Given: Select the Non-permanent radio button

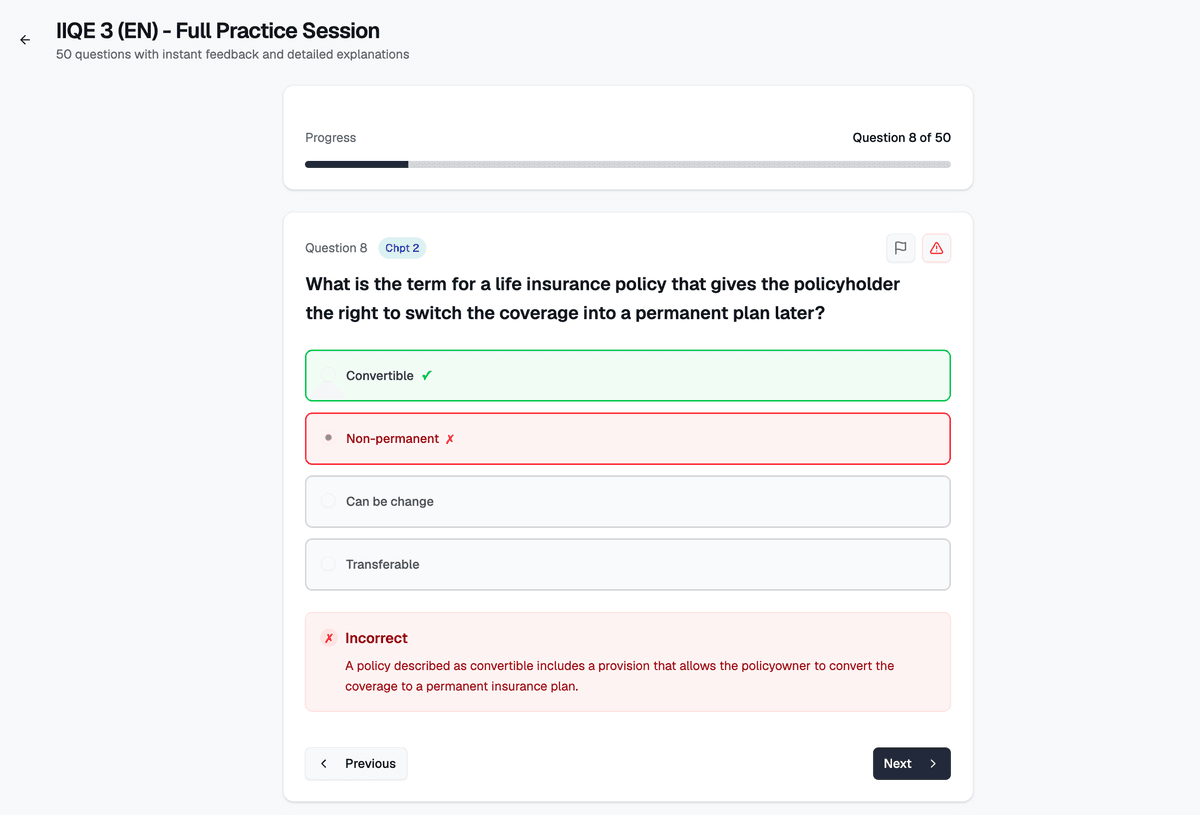Looking at the screenshot, I should point(328,438).
